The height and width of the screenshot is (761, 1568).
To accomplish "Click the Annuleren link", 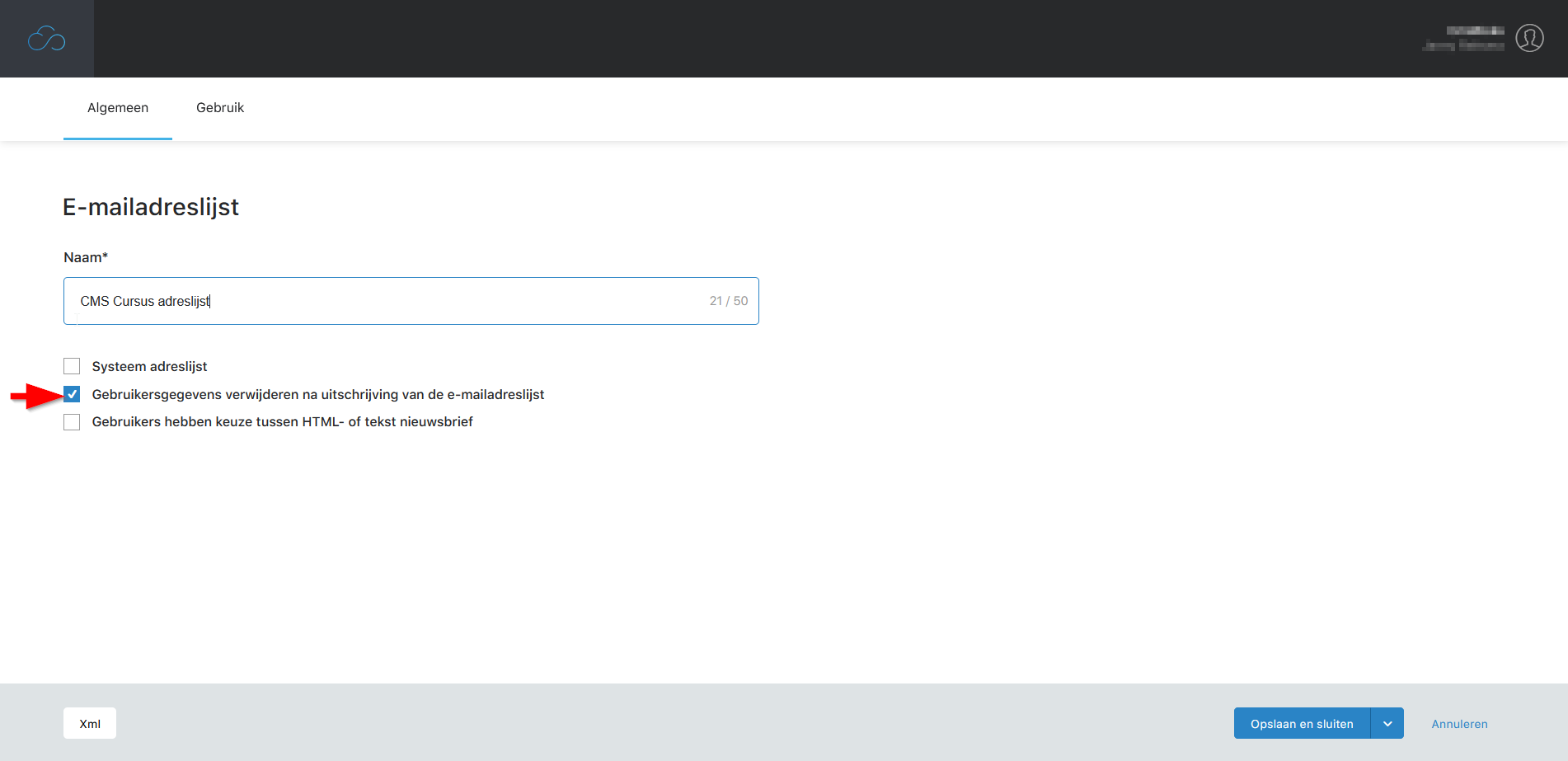I will [x=1459, y=724].
